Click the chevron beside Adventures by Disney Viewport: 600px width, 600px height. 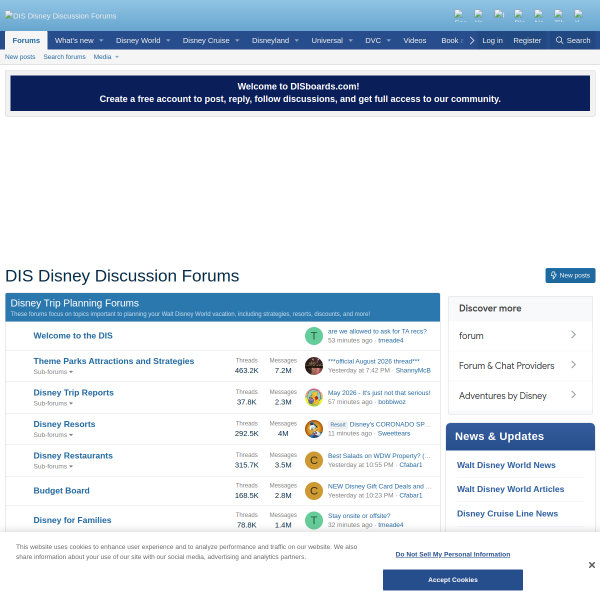click(573, 395)
